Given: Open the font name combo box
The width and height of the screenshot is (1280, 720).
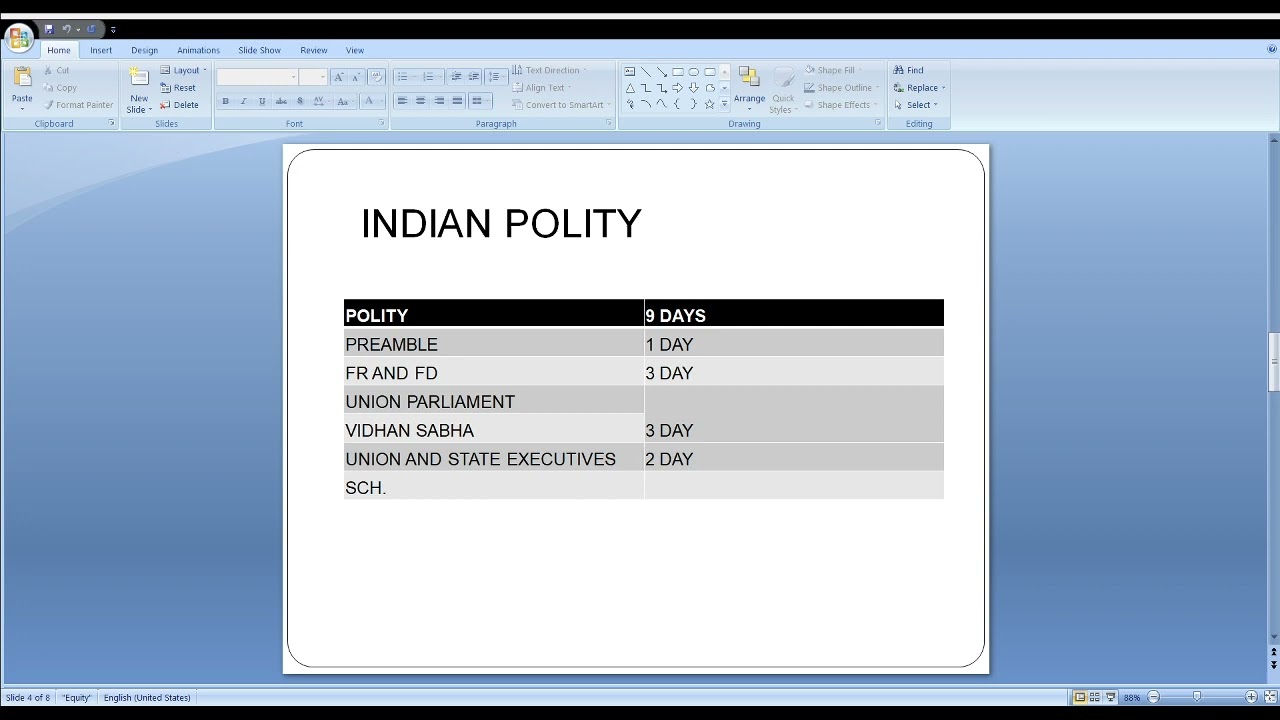Looking at the screenshot, I should coord(257,77).
